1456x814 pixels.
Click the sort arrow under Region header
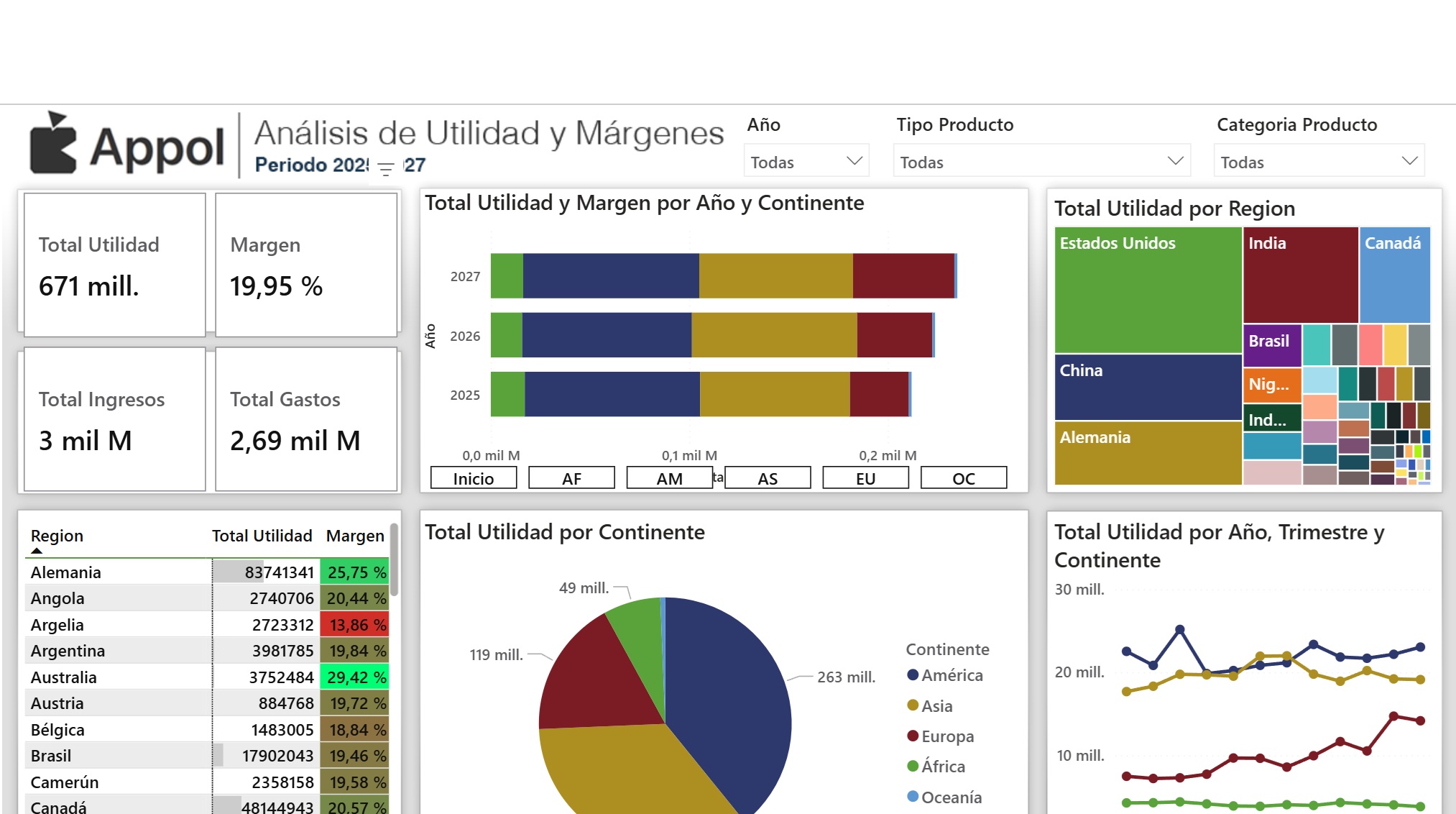tap(37, 551)
